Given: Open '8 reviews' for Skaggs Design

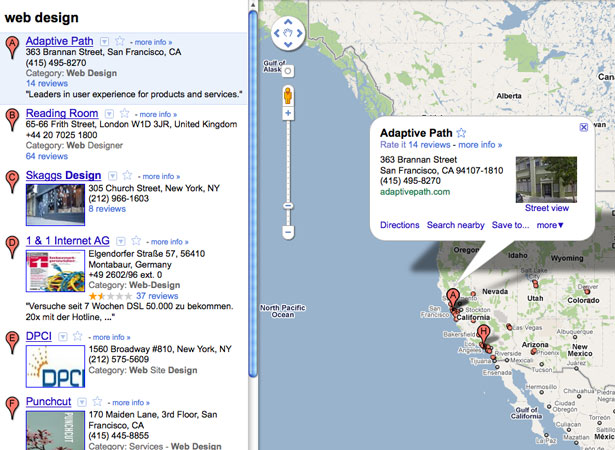Looking at the screenshot, I should [x=107, y=209].
